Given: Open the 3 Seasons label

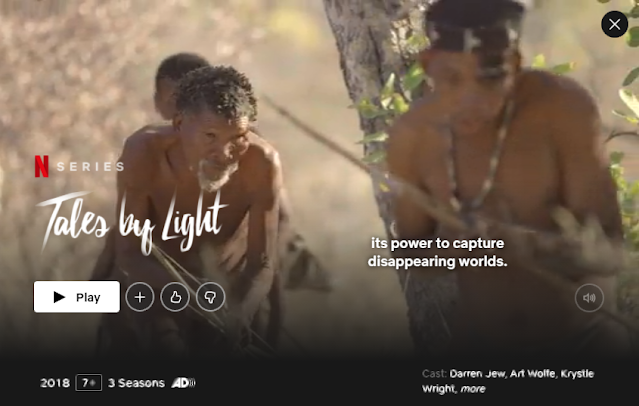Looking at the screenshot, I should pos(136,383).
